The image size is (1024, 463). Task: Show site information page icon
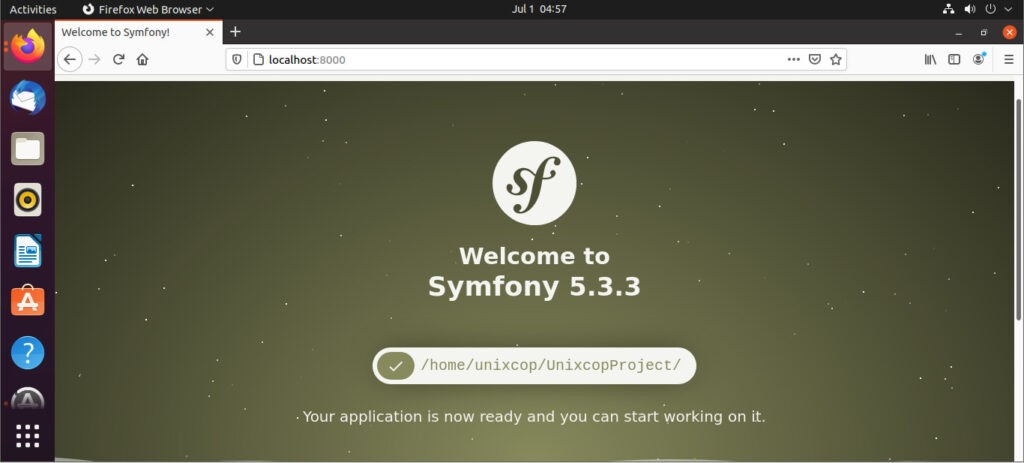point(258,59)
